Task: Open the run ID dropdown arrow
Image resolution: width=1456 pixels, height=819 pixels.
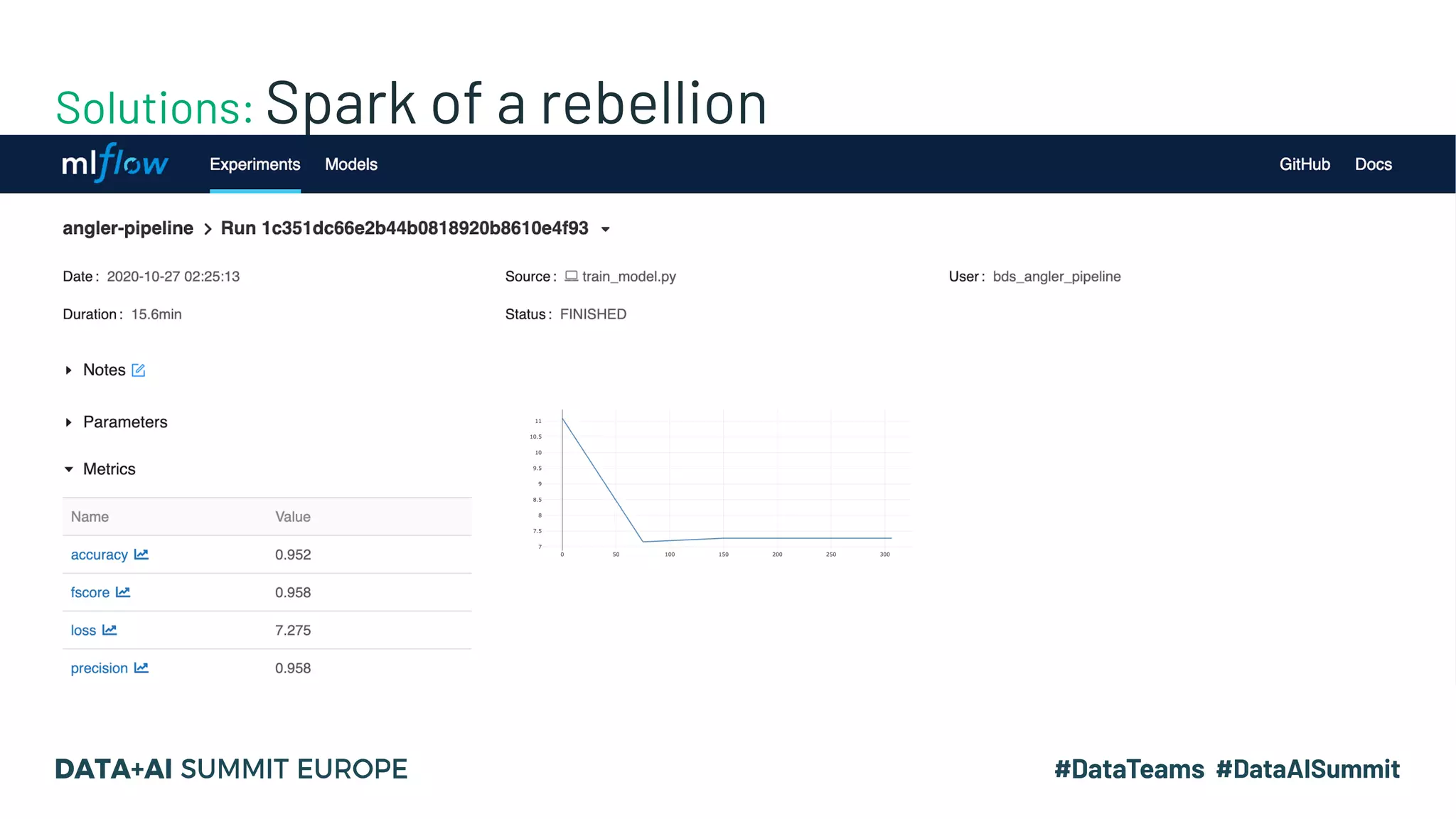Action: tap(606, 229)
